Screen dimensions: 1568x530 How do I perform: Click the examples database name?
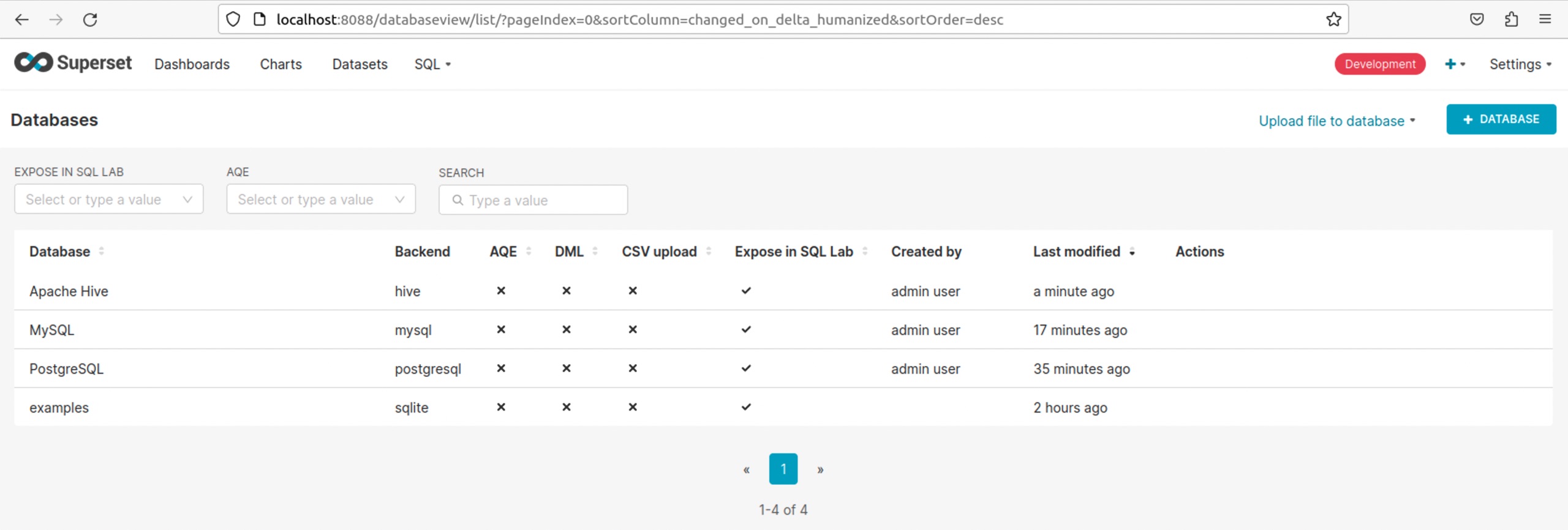59,408
